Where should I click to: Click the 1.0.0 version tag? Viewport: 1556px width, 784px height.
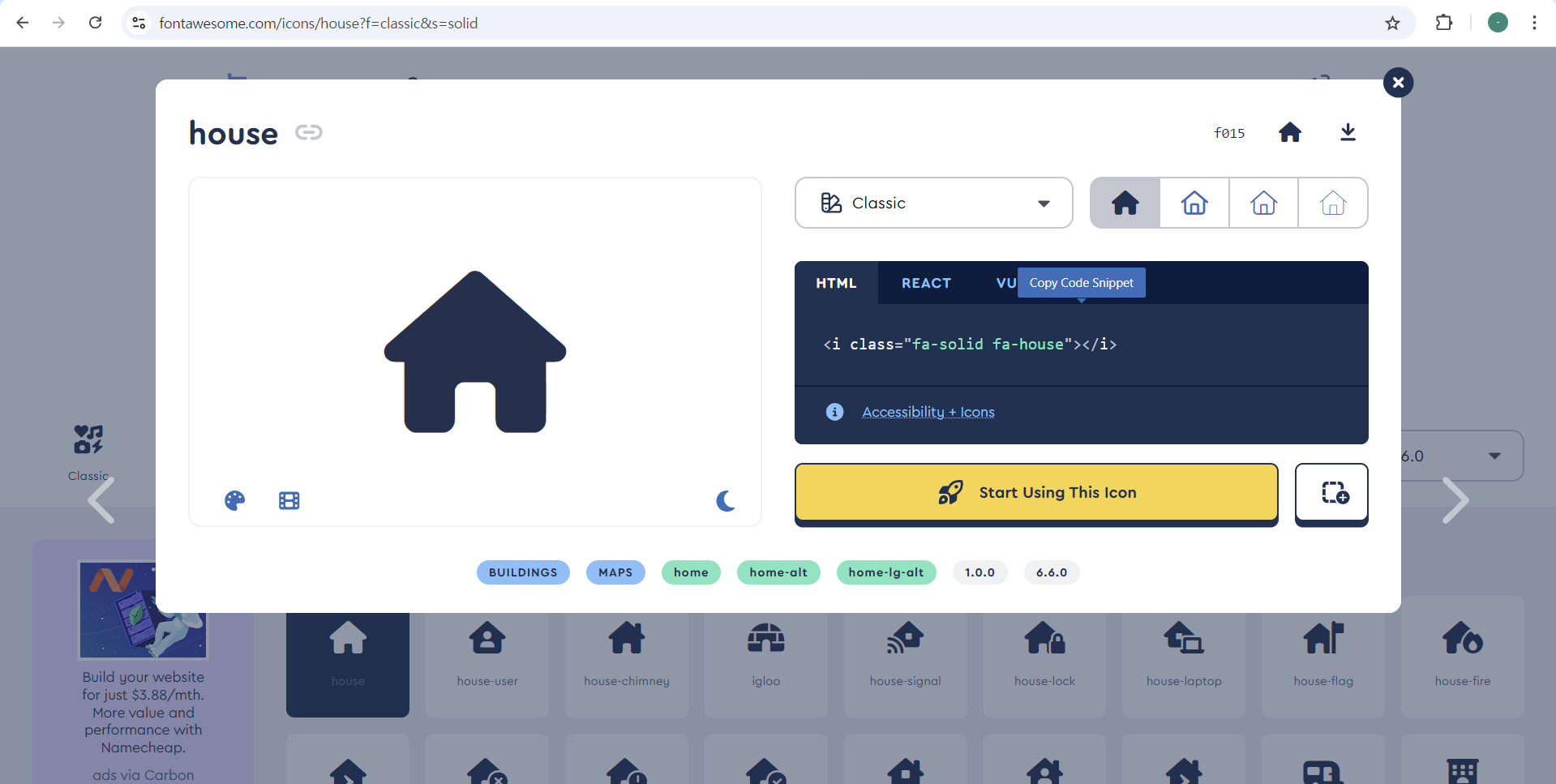pyautogui.click(x=979, y=572)
